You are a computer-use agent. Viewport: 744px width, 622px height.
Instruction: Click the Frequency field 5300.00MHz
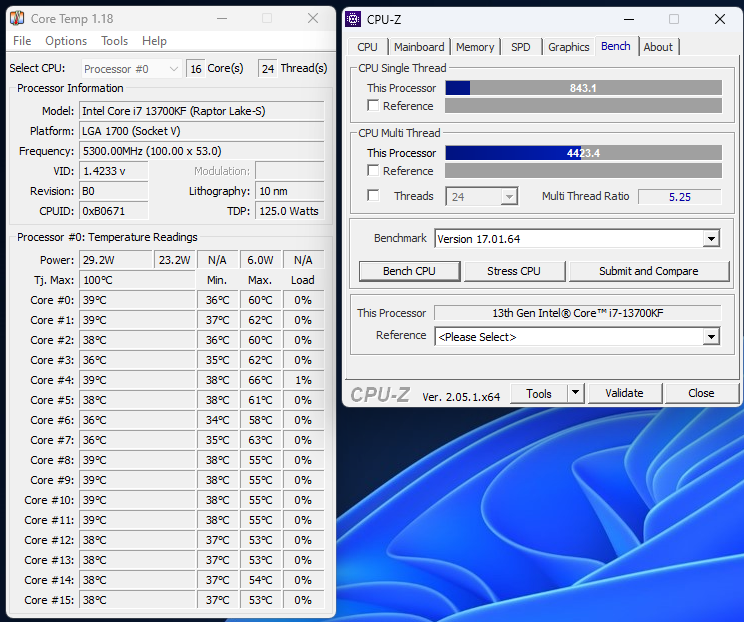(202, 151)
